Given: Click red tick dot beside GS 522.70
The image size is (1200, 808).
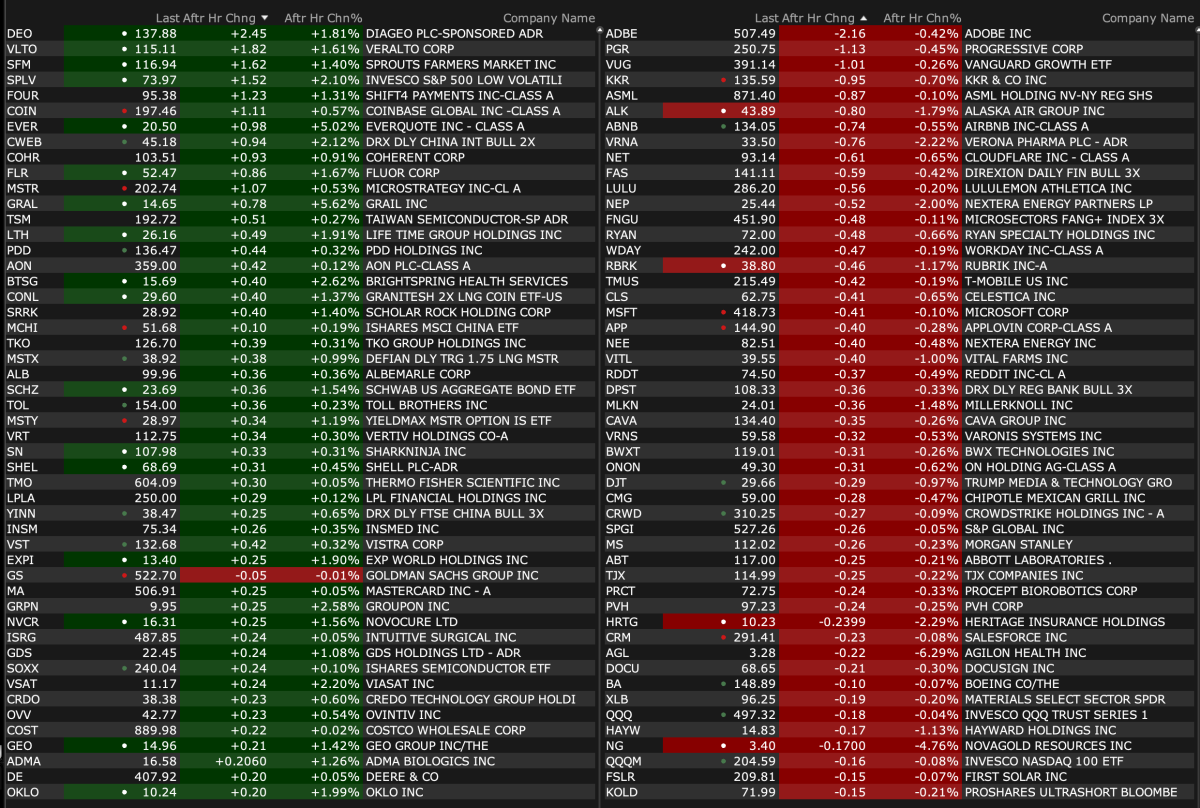Looking at the screenshot, I should (x=124, y=575).
